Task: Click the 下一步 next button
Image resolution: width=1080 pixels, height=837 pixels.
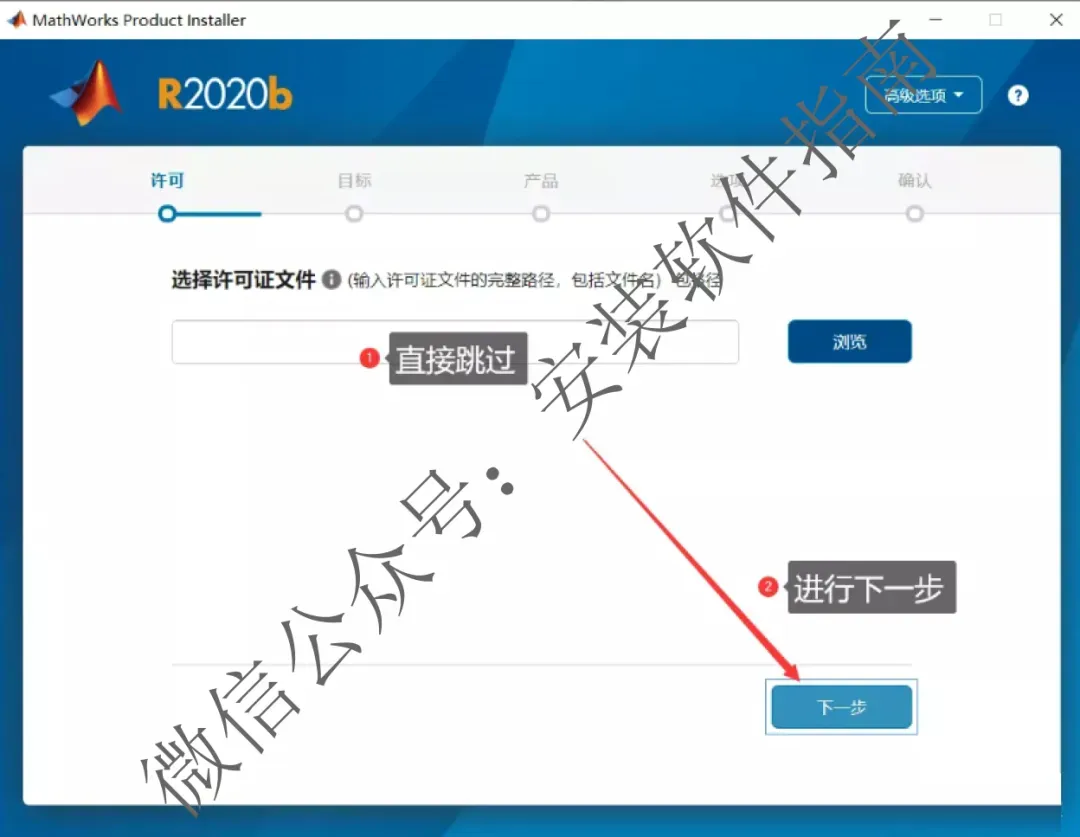Action: click(841, 707)
